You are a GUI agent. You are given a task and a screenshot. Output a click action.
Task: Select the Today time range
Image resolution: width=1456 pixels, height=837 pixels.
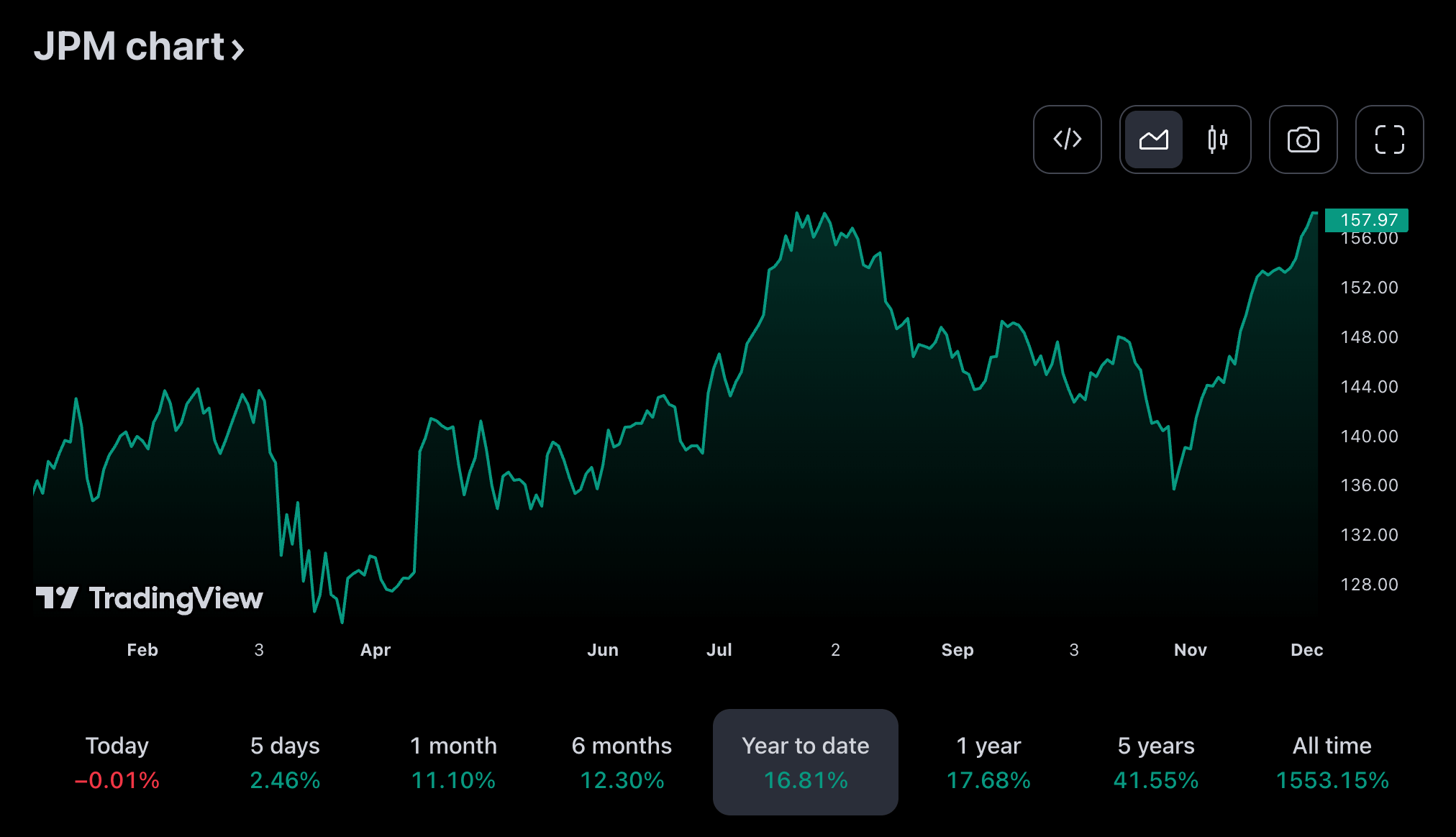pyautogui.click(x=117, y=761)
